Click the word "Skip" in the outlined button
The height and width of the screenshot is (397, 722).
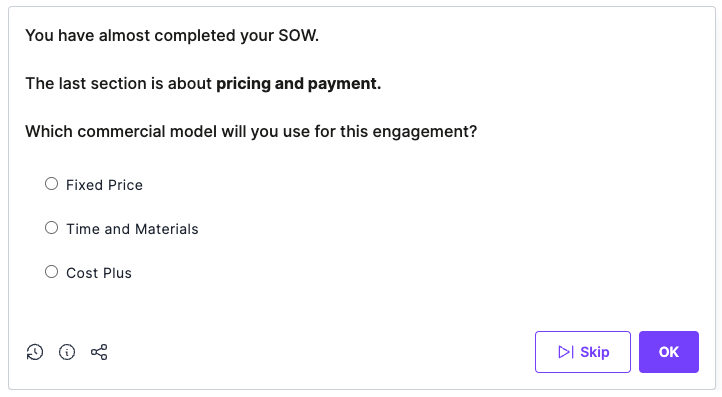click(x=595, y=352)
